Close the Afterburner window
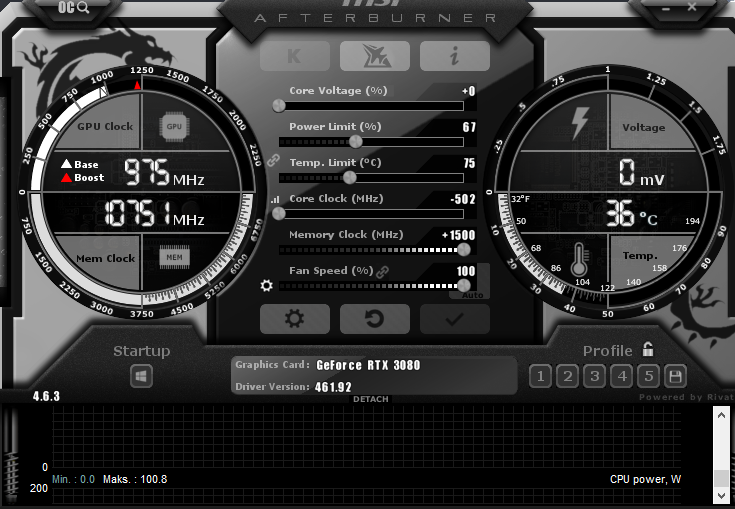Viewport: 735px width, 509px height. point(692,7)
